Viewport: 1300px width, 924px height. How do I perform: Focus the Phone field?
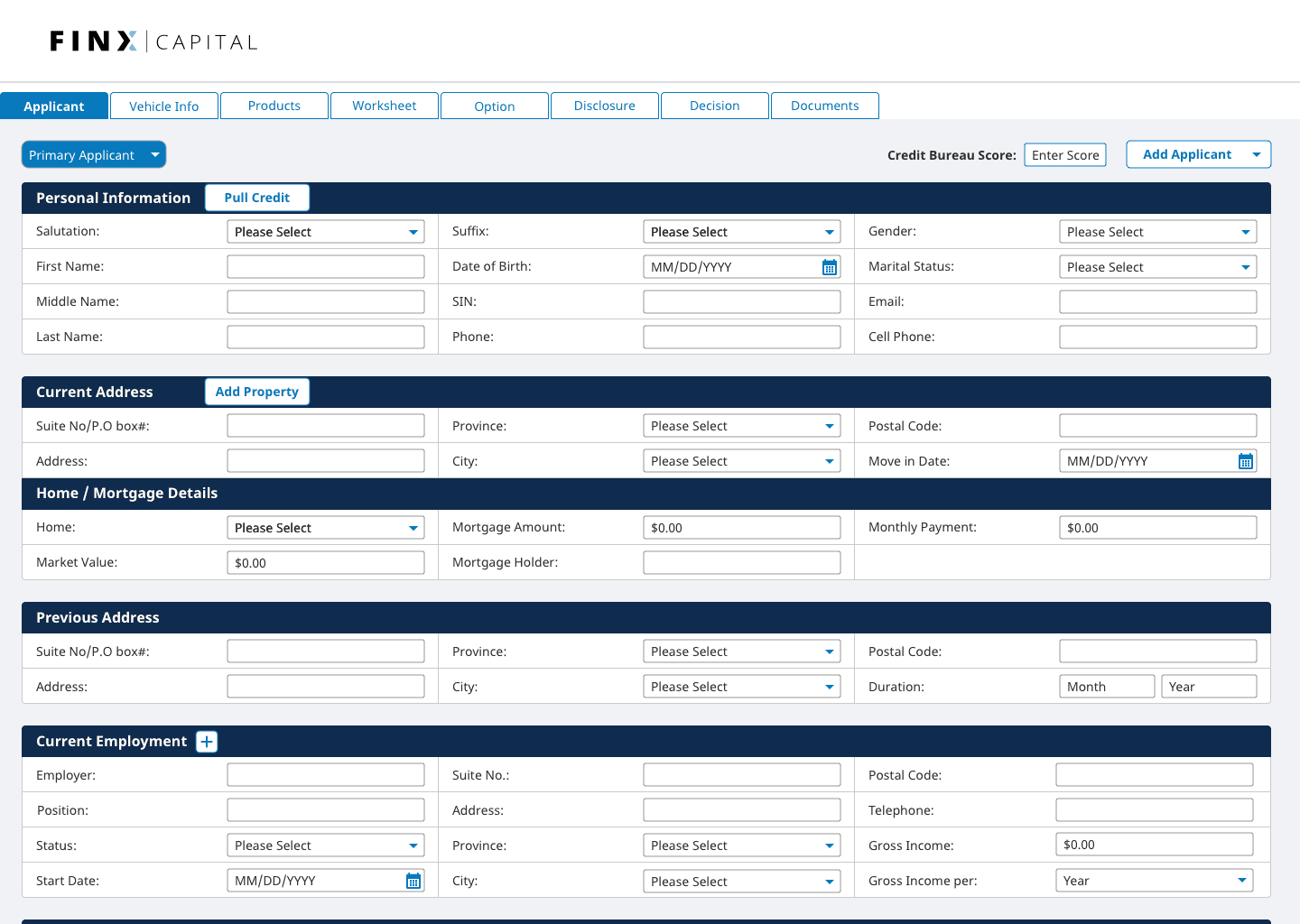(742, 337)
